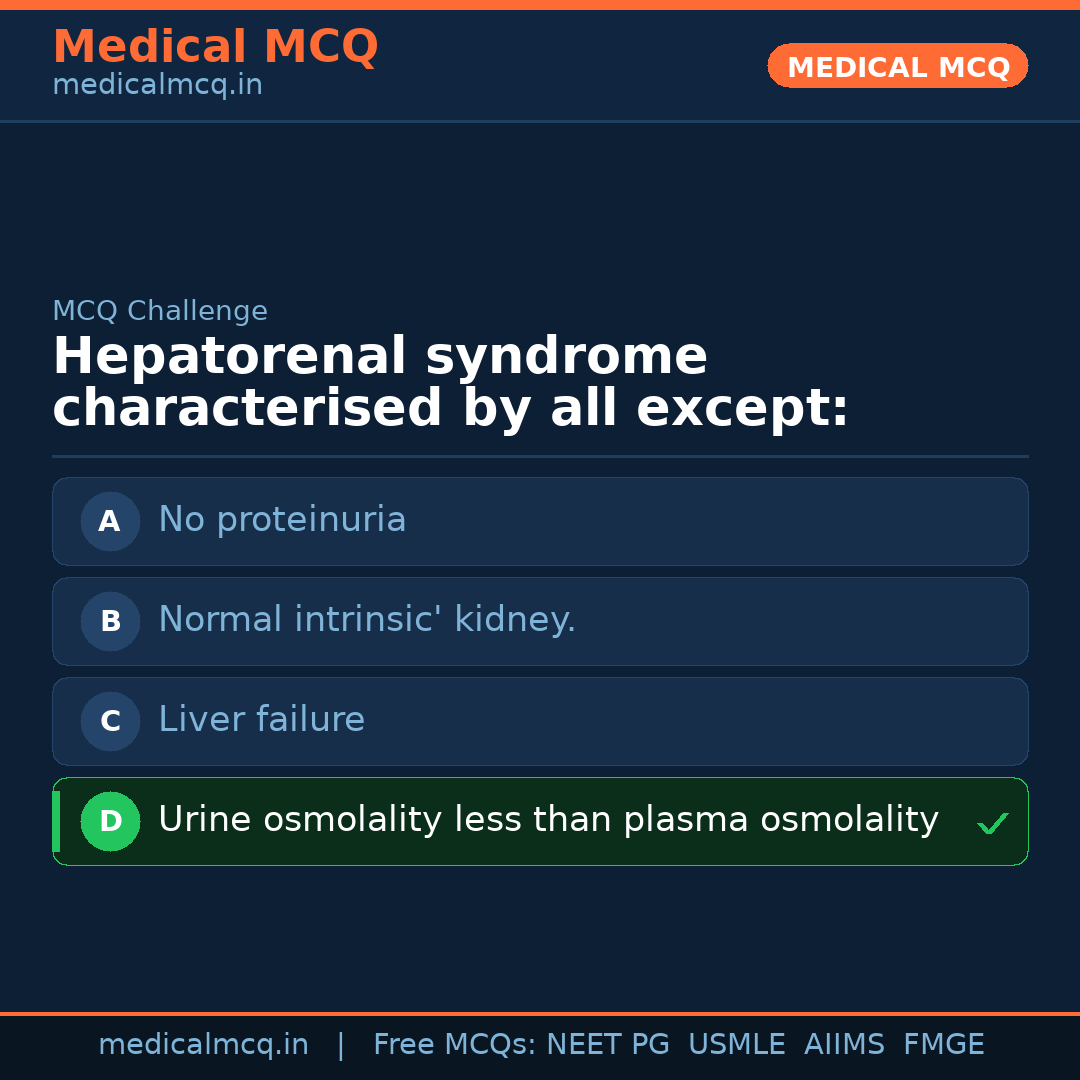Click AIIMS in the footer
This screenshot has height=1080, width=1080.
(844, 1045)
